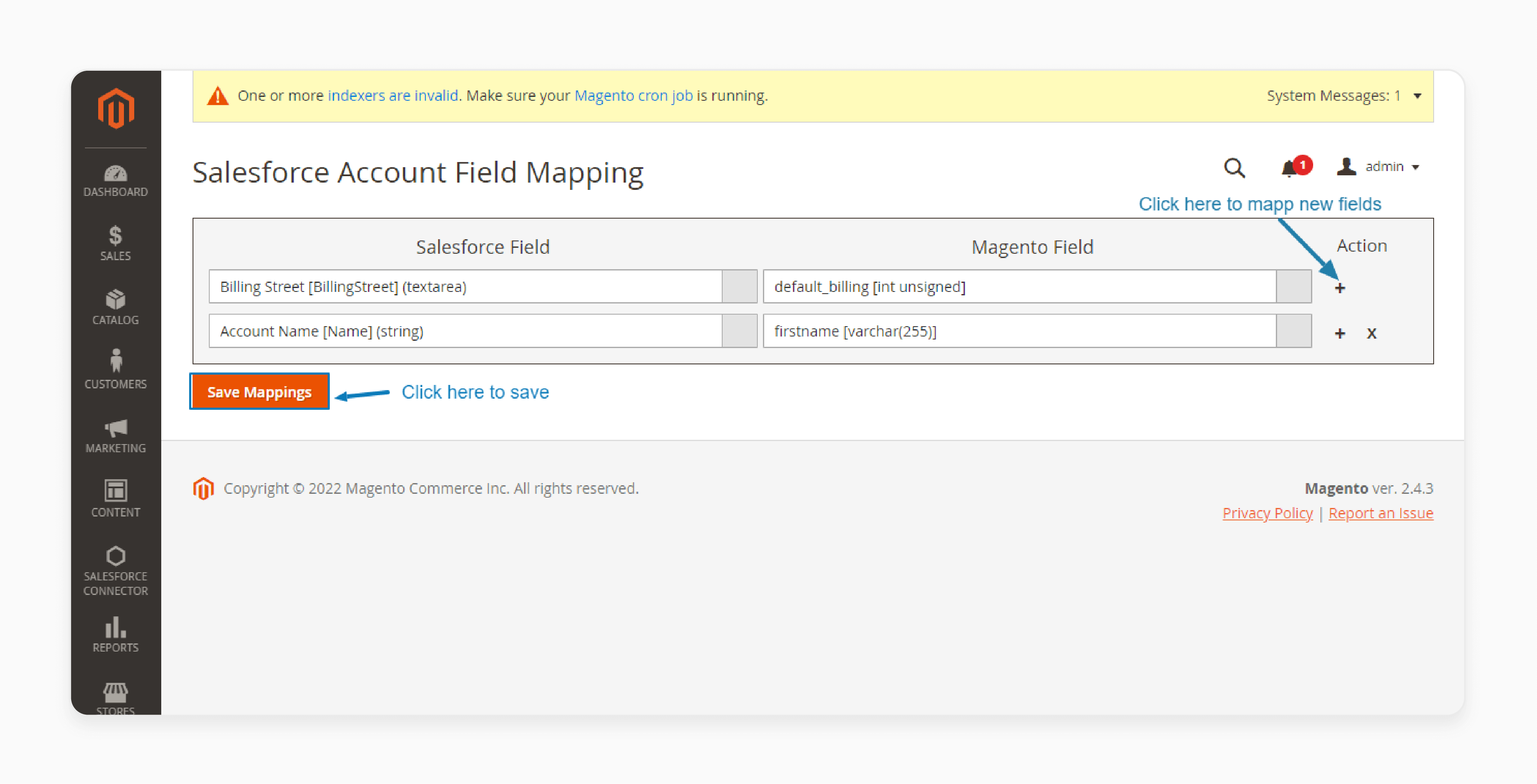
Task: Click add new row plus icon first row
Action: pos(1340,288)
